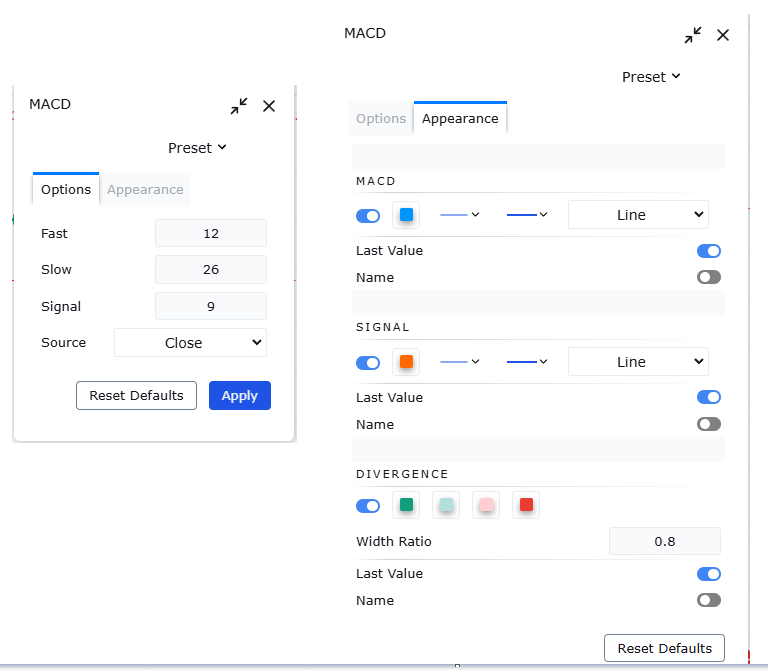This screenshot has height=670, width=768.
Task: Click the Width Ratio input field
Action: (x=664, y=541)
